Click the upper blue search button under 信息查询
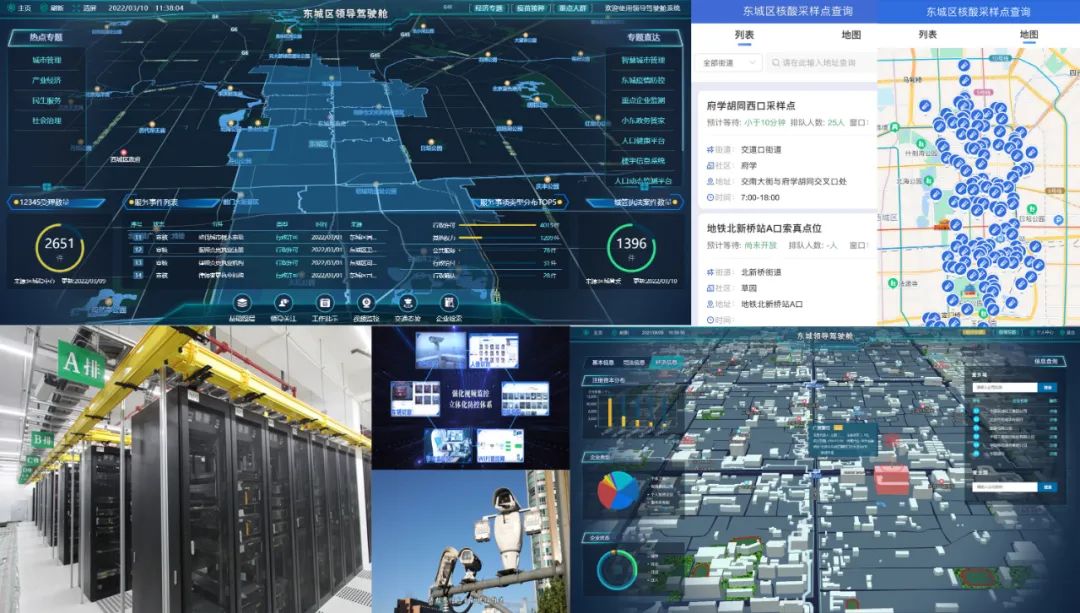The height and width of the screenshot is (613, 1080). (1048, 388)
